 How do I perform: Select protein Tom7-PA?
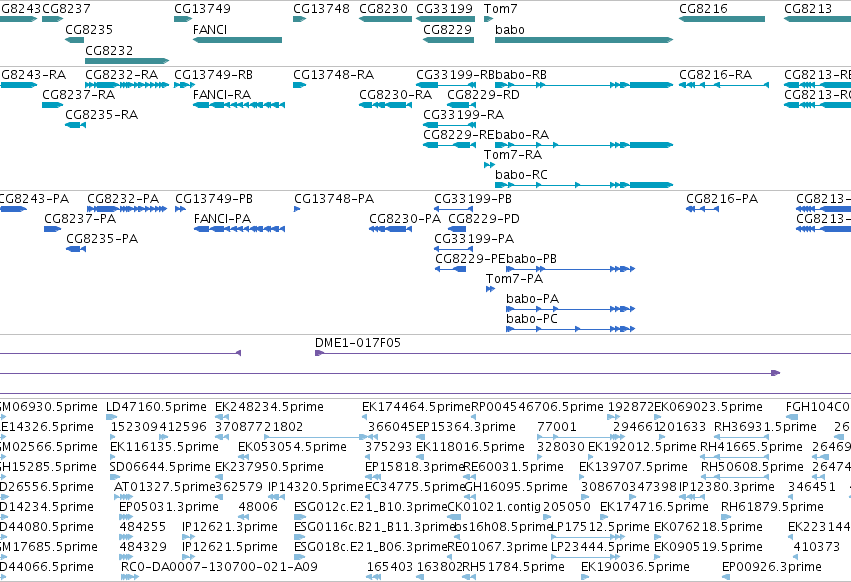[x=514, y=279]
